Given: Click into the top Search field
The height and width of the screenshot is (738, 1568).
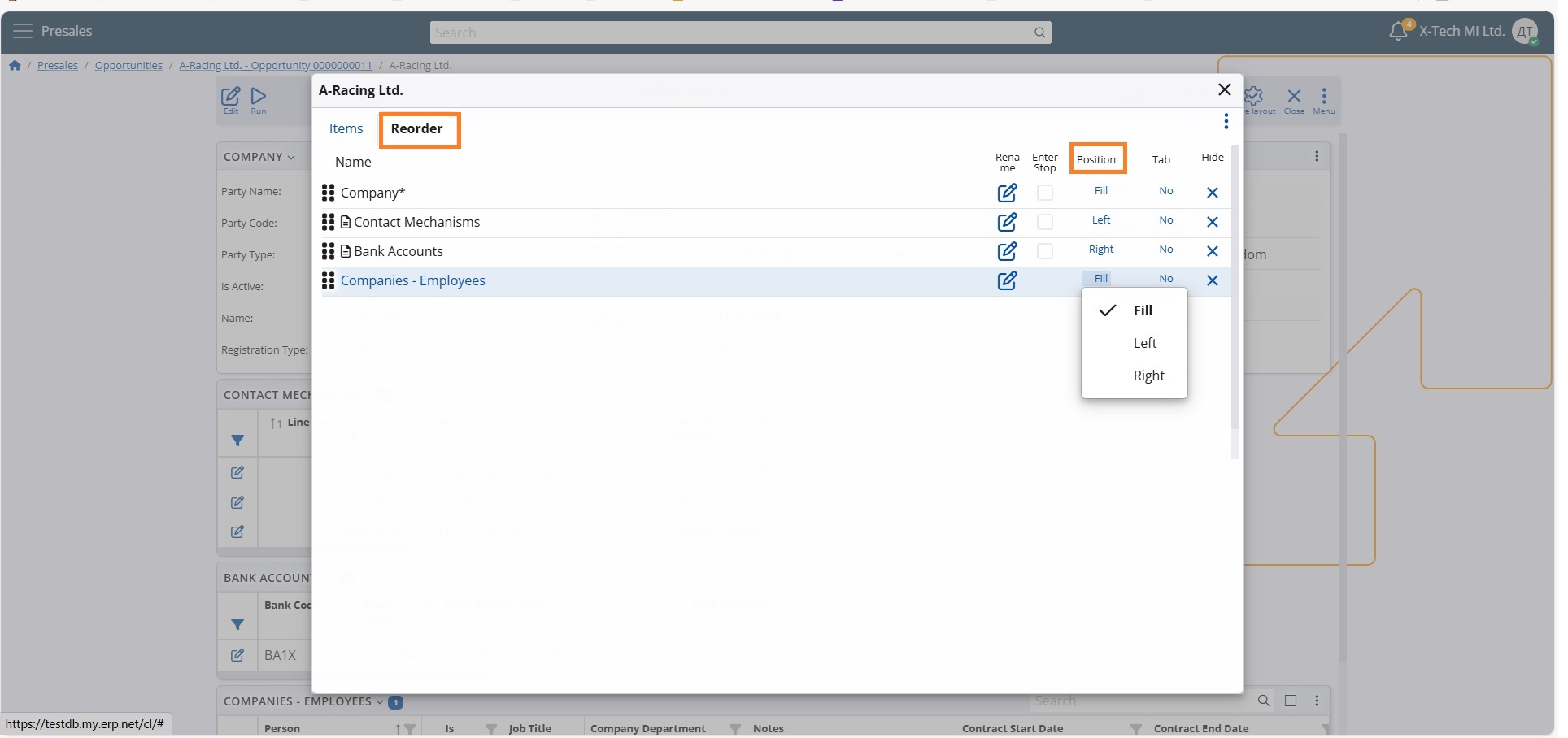Looking at the screenshot, I should point(741,33).
